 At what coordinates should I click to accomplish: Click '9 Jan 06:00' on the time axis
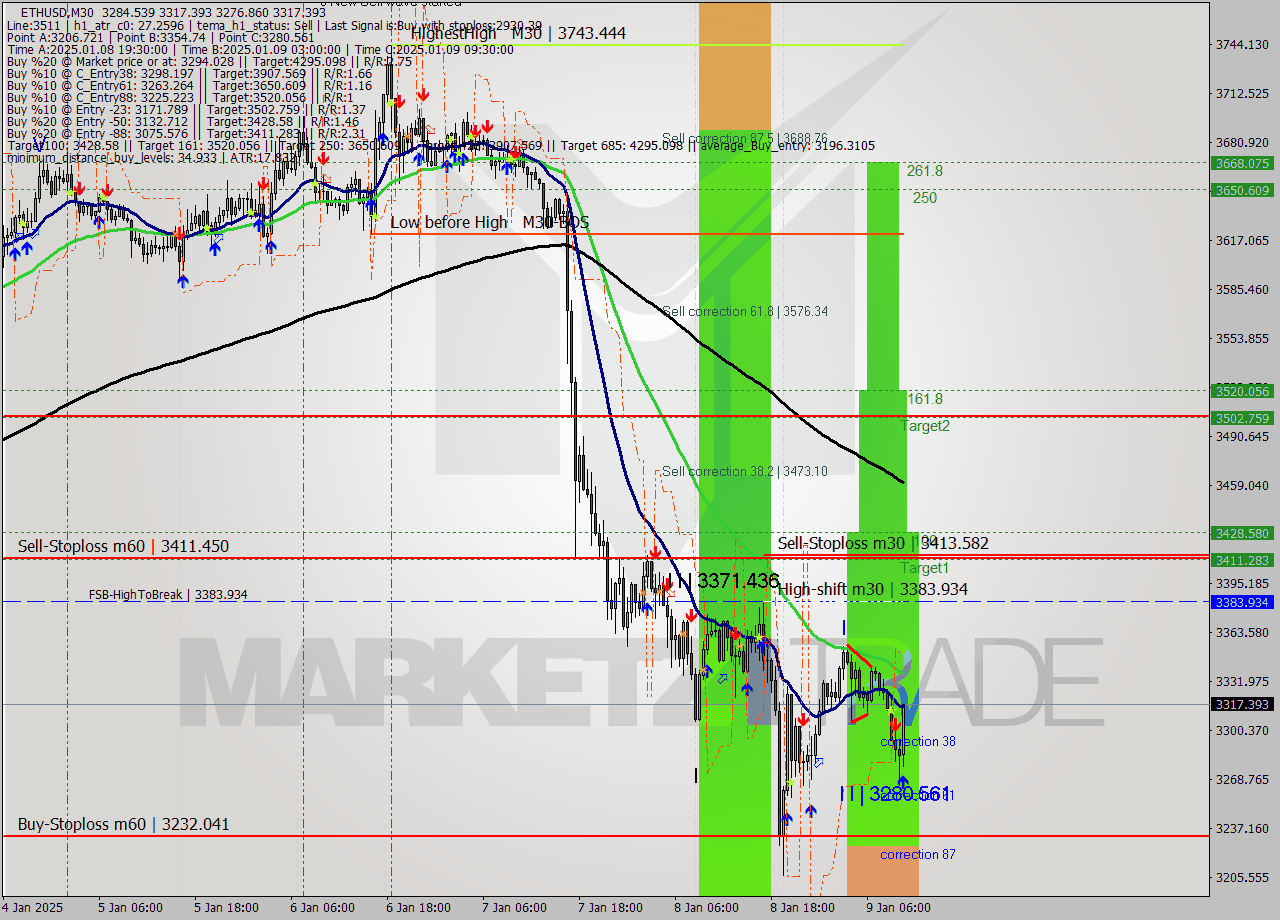tap(898, 908)
